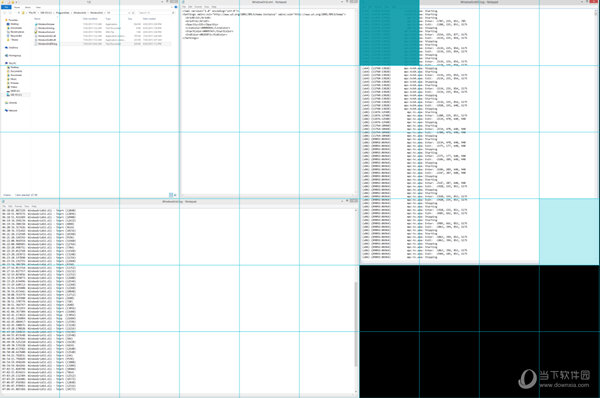Select Favorites in the navigation pane
Screen dimensions: 600x398
(x=12, y=20)
